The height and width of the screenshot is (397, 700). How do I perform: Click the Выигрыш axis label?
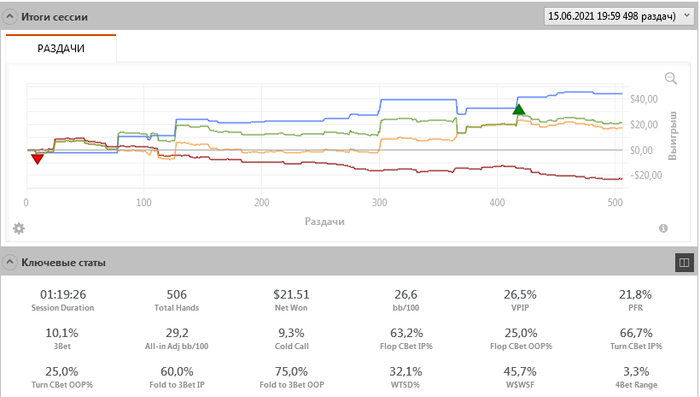pyautogui.click(x=672, y=136)
